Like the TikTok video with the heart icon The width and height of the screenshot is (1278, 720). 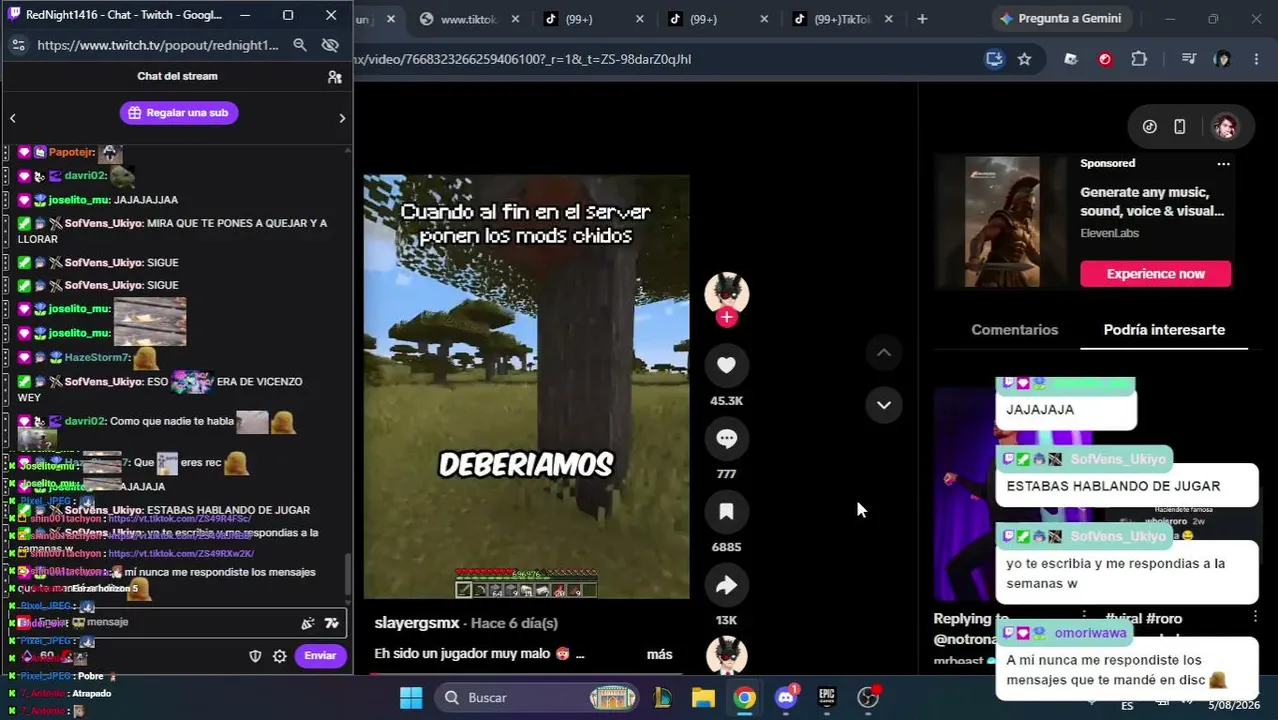pos(726,365)
